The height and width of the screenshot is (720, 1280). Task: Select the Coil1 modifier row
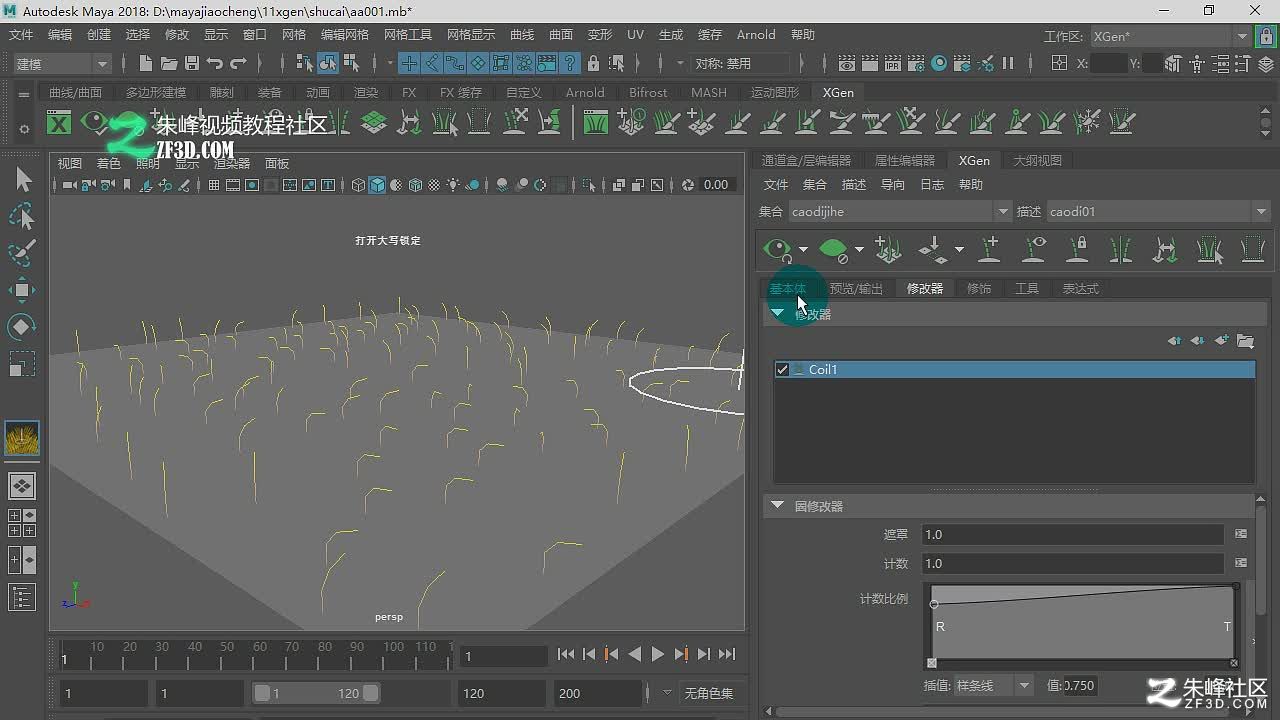[x=1015, y=369]
